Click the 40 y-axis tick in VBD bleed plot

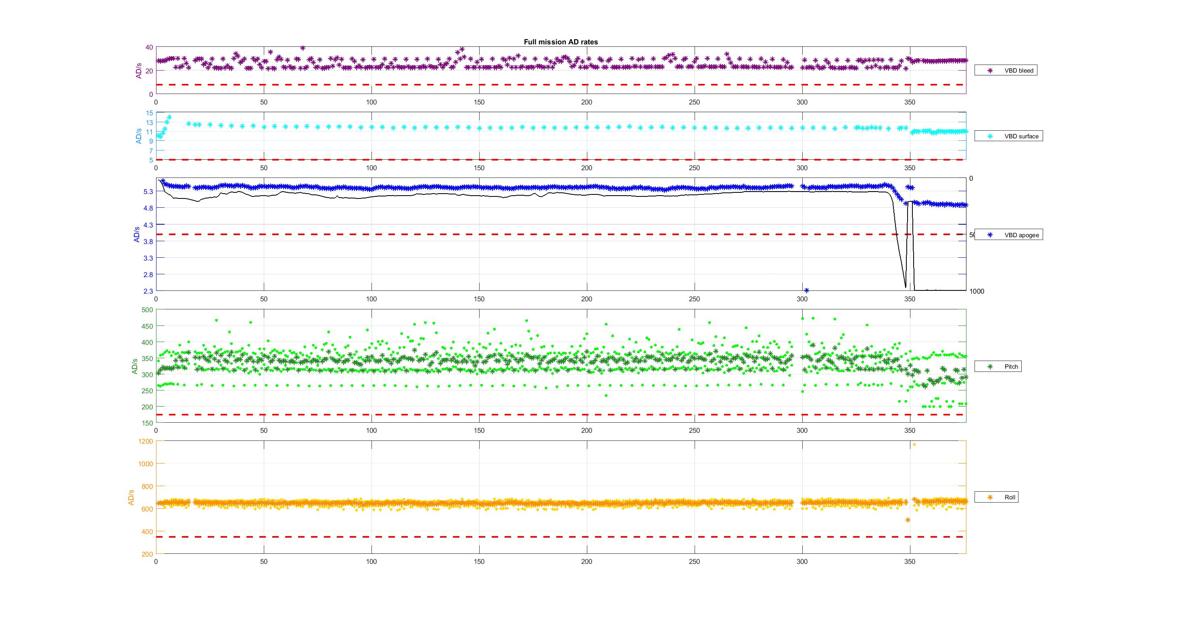click(149, 48)
